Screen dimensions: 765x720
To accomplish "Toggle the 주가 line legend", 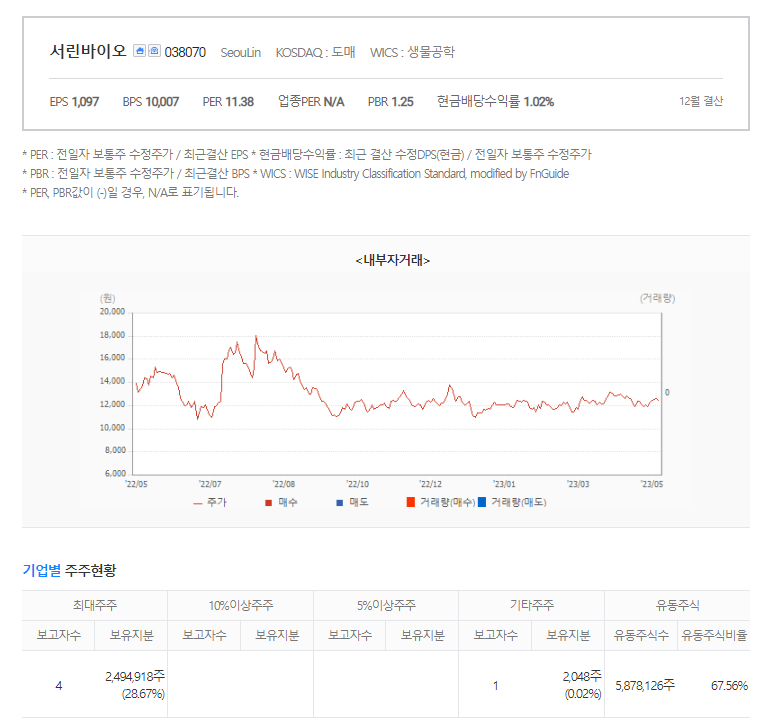I will (210, 502).
